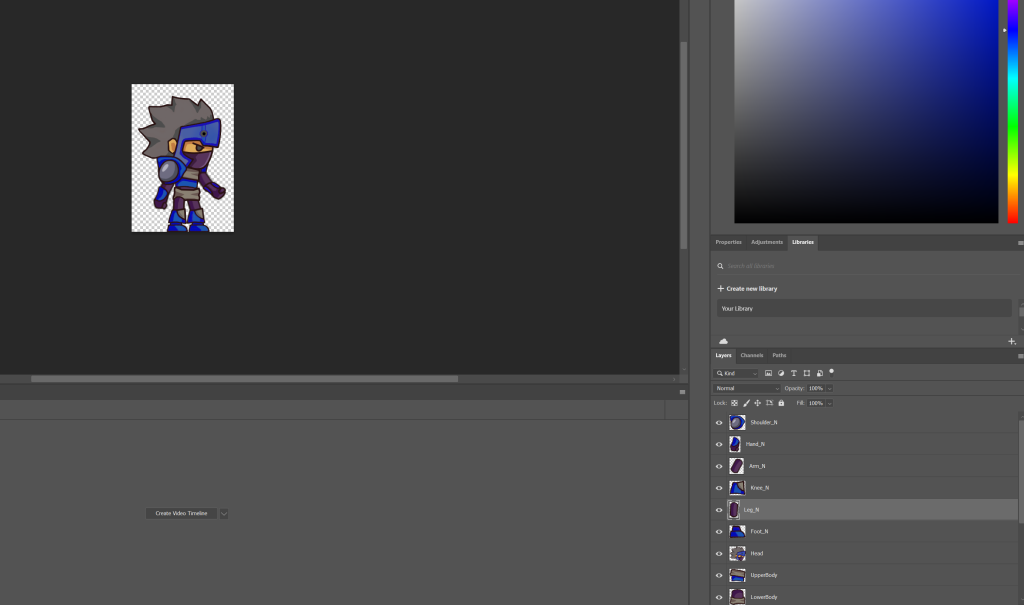Switch to the Adjustments tab
1024x605 pixels.
tap(767, 242)
